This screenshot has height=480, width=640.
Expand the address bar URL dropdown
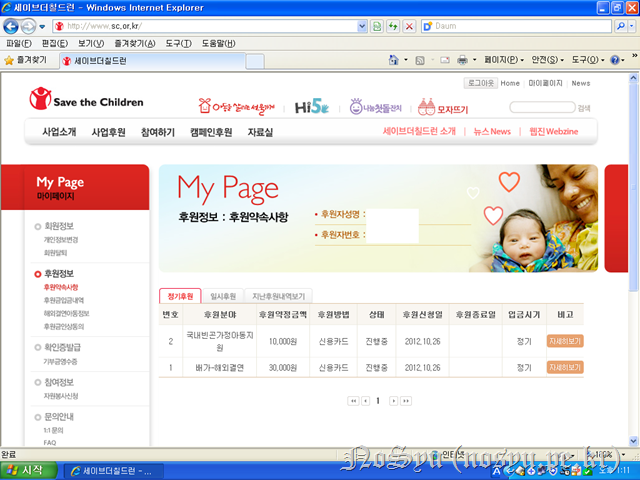(x=360, y=25)
